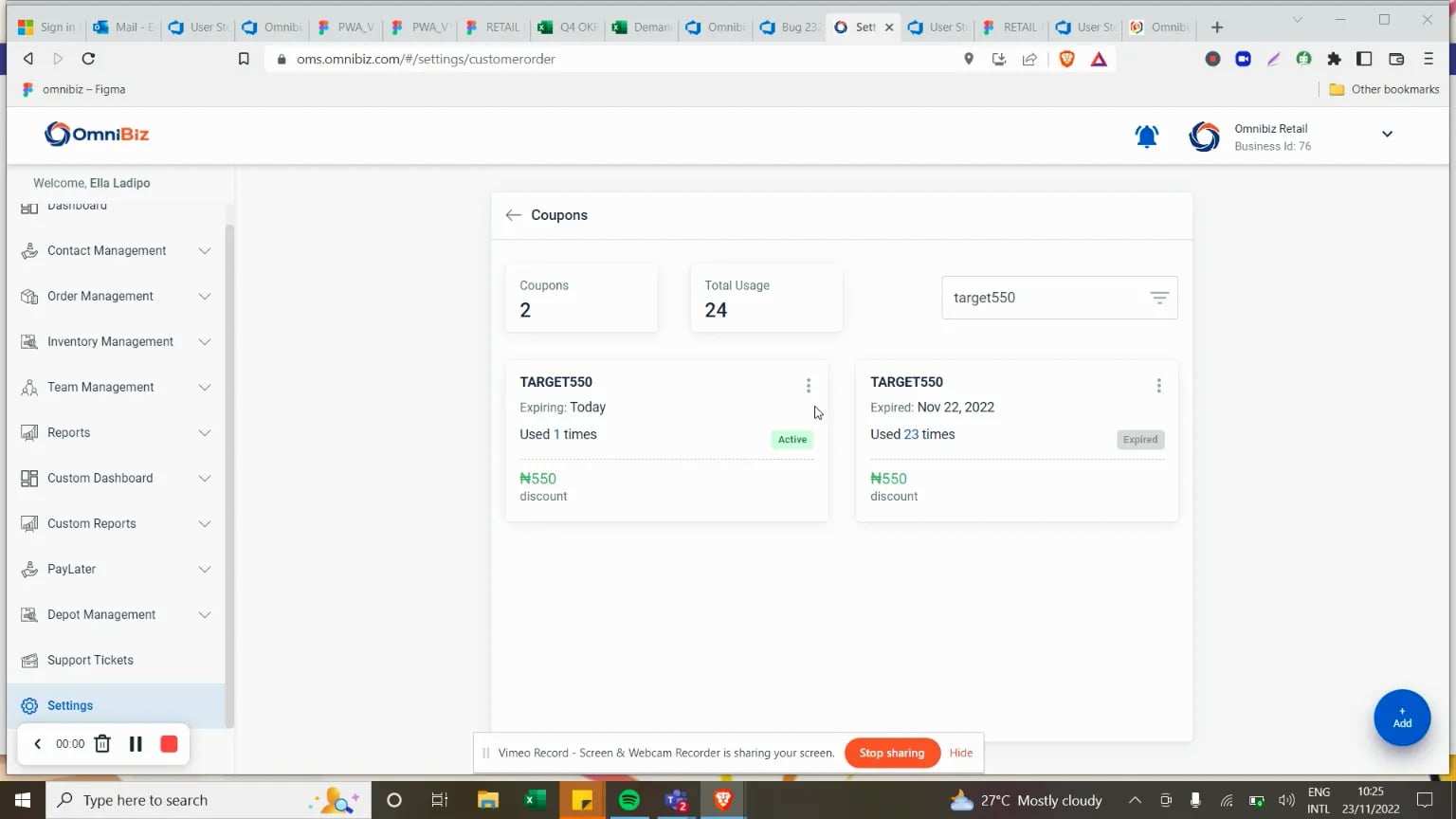Close the current Settings browser tab
The image size is (1456, 819).
pos(889,27)
